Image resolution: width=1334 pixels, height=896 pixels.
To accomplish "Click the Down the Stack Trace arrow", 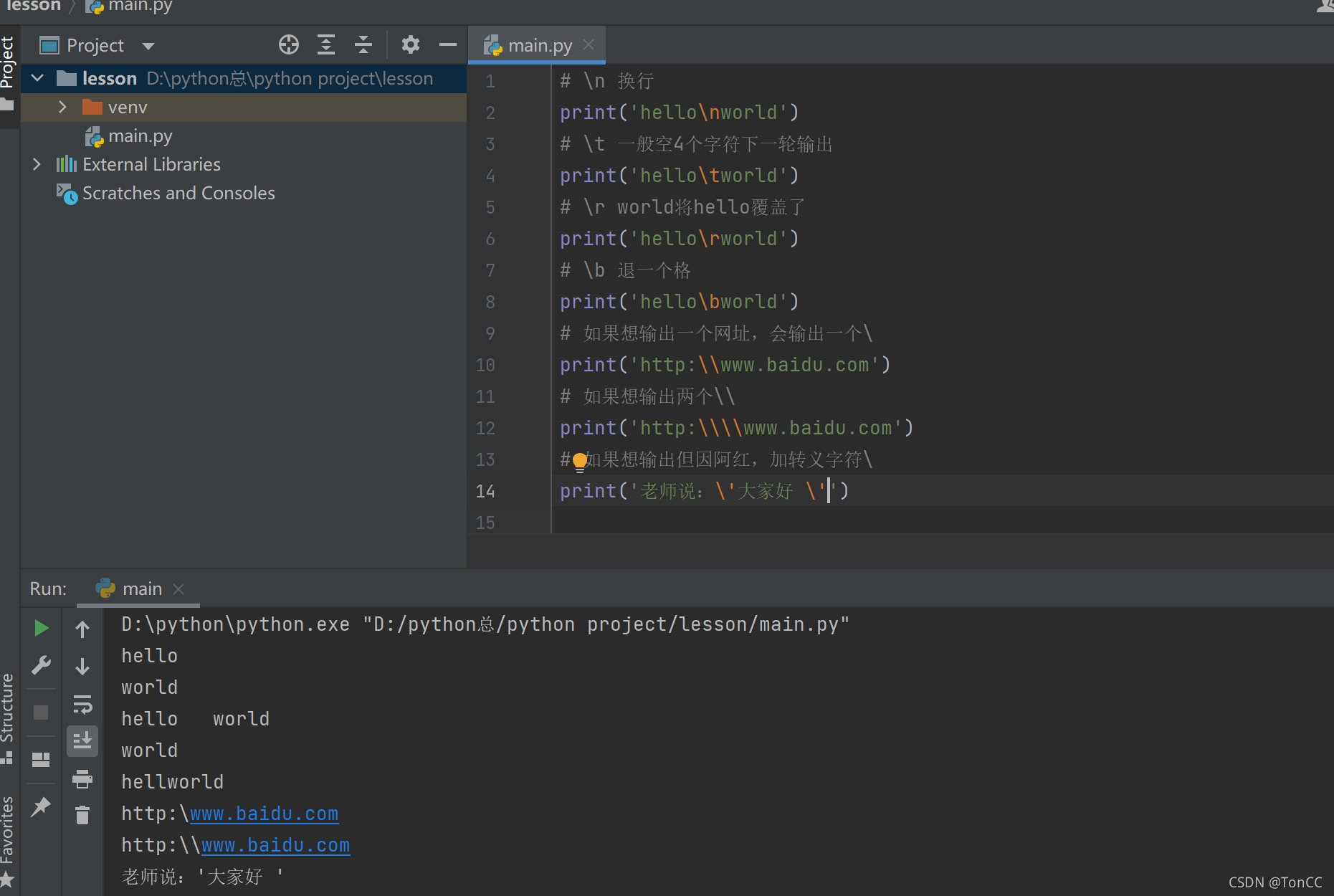I will pos(82,667).
